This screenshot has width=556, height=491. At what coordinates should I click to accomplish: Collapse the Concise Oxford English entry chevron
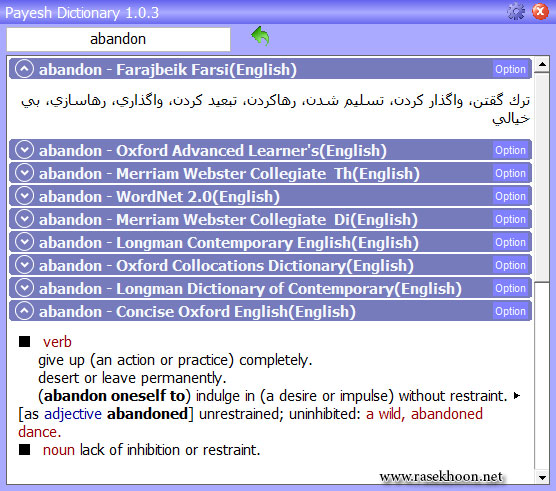[24, 311]
